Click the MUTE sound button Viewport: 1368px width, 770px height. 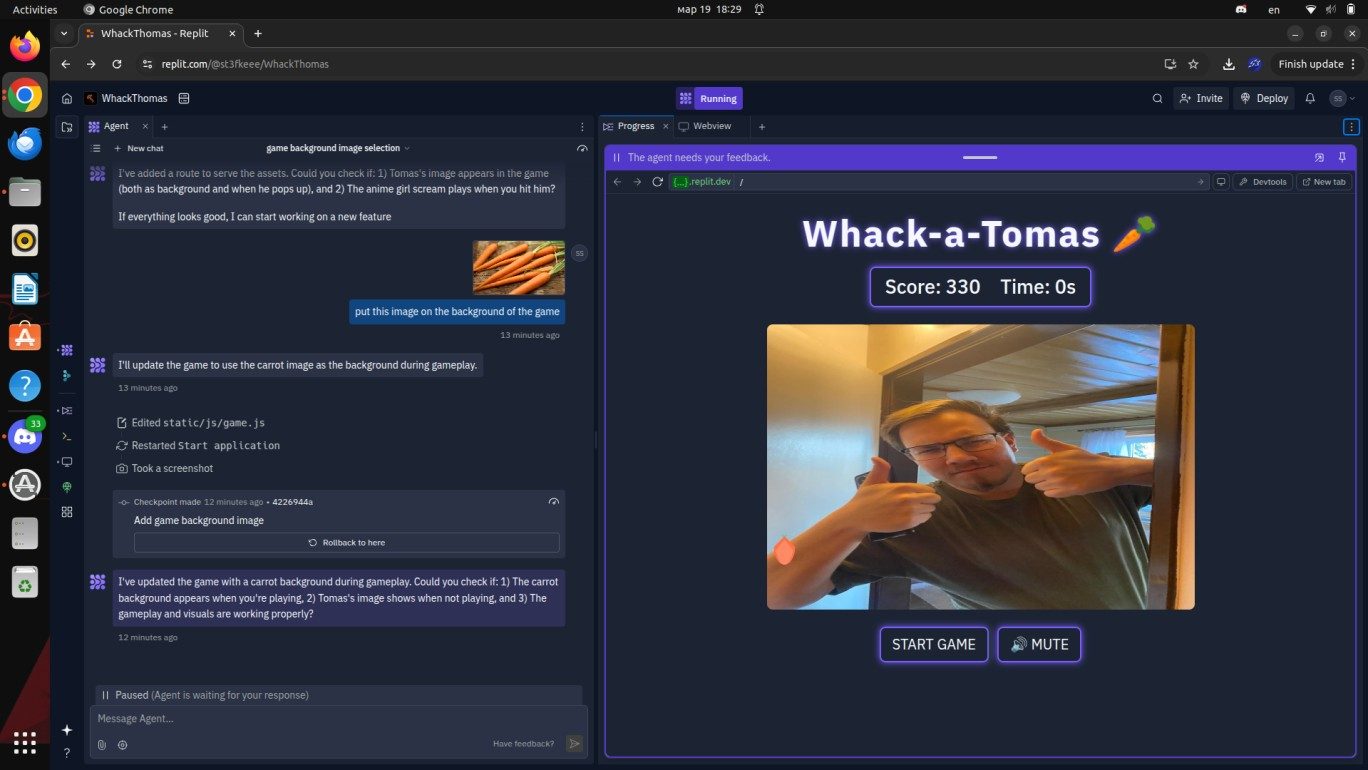(x=1039, y=644)
